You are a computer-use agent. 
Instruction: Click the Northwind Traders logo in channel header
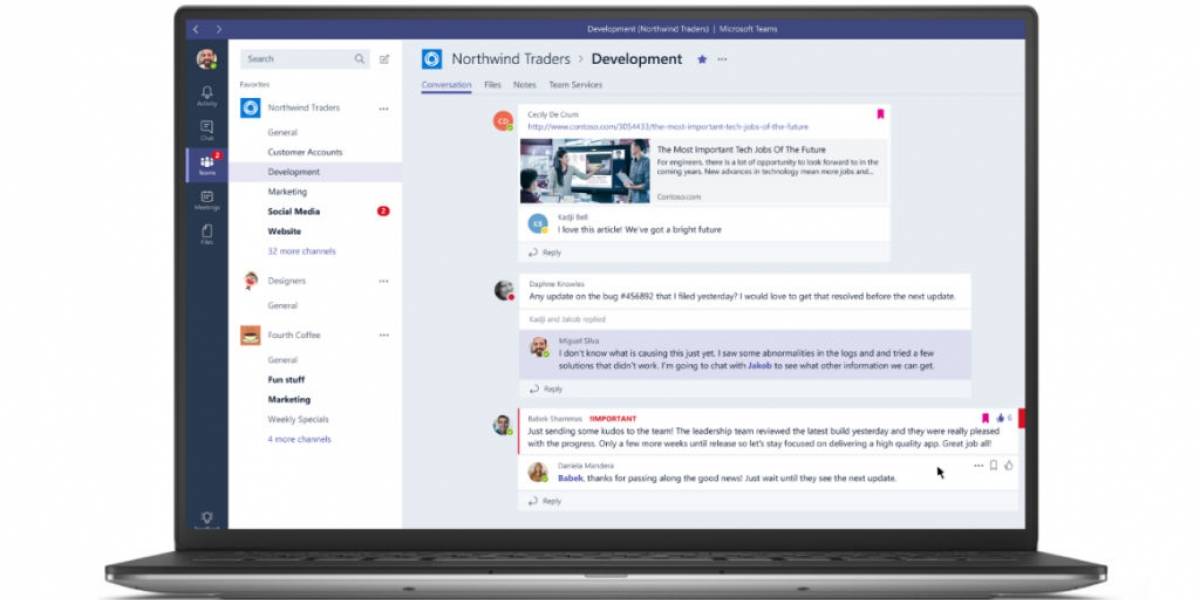[431, 59]
